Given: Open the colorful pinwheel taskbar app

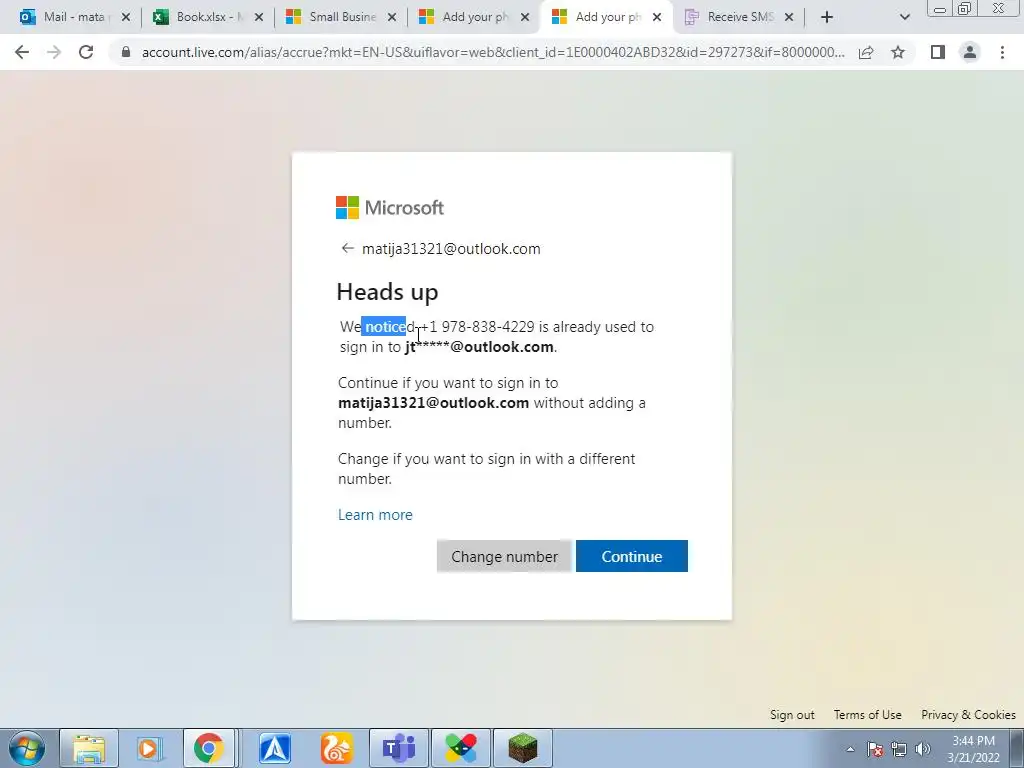Looking at the screenshot, I should coord(461,748).
